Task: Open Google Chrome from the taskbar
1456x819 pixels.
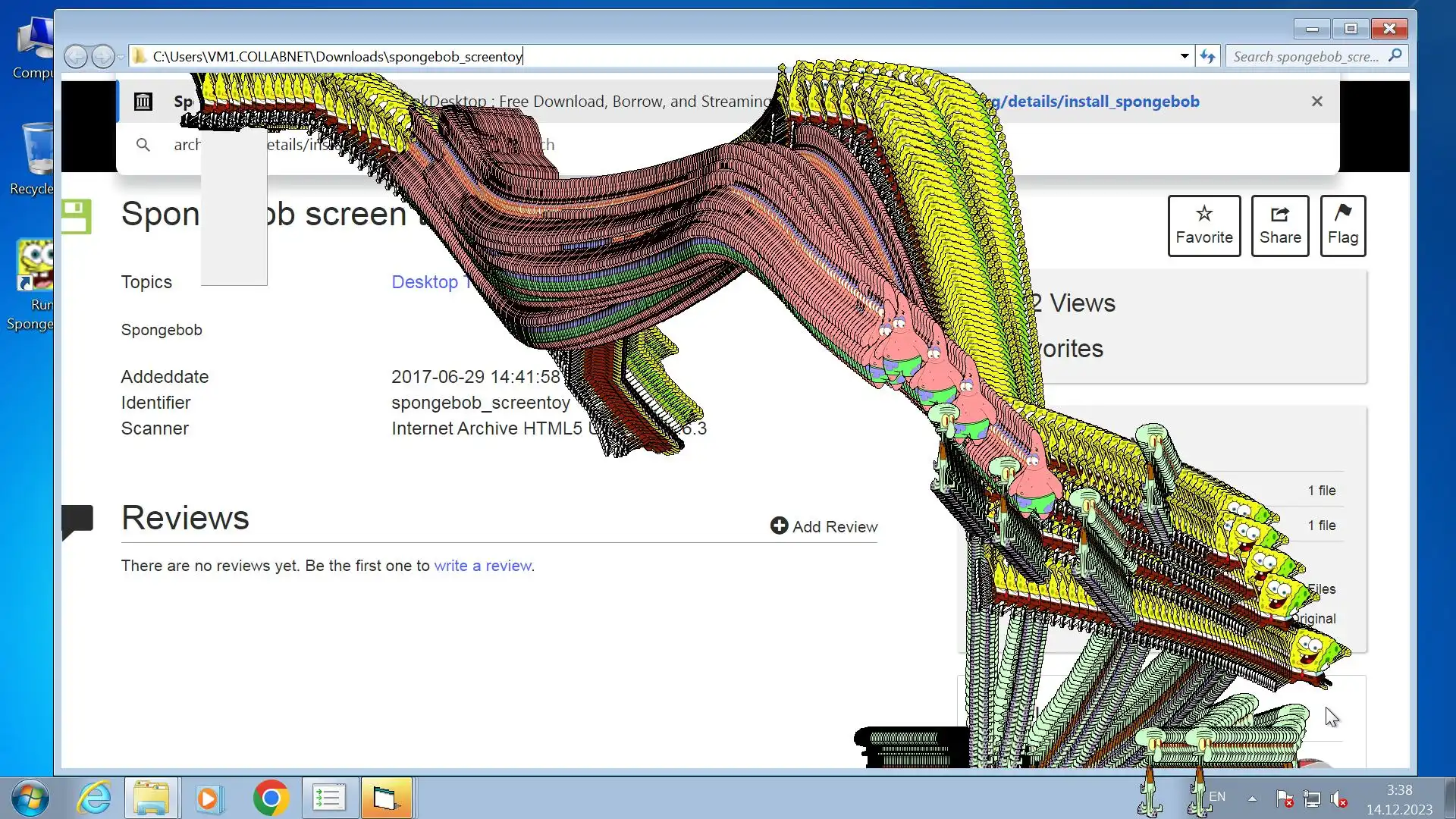Action: coord(271,798)
